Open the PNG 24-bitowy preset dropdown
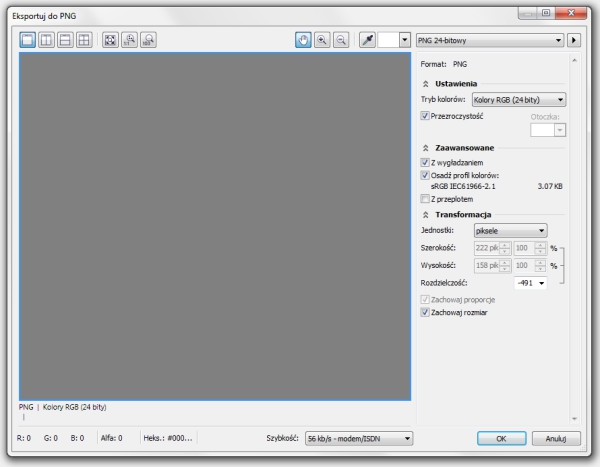Viewport: 600px width, 467px height. [x=490, y=40]
